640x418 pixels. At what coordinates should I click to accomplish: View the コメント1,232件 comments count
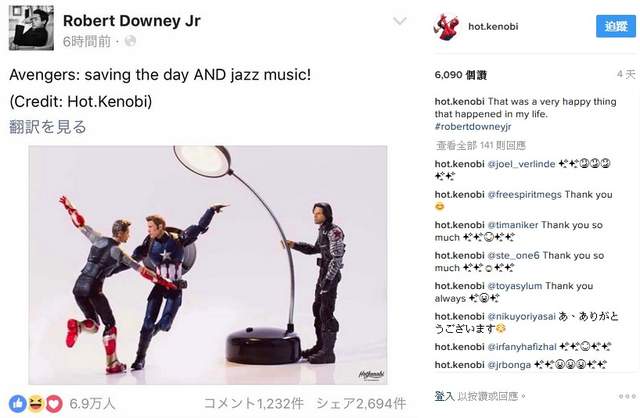[253, 403]
